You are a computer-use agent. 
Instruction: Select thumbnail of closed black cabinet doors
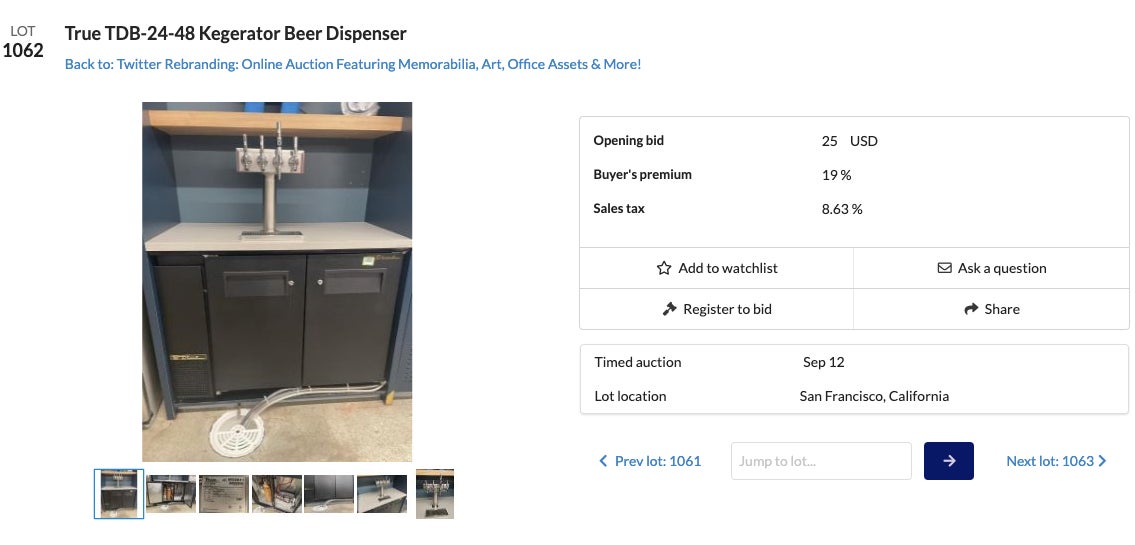329,494
